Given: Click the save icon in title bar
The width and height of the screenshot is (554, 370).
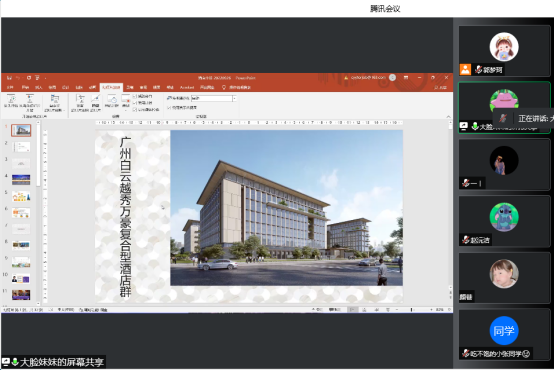Looking at the screenshot, I should point(9,78).
